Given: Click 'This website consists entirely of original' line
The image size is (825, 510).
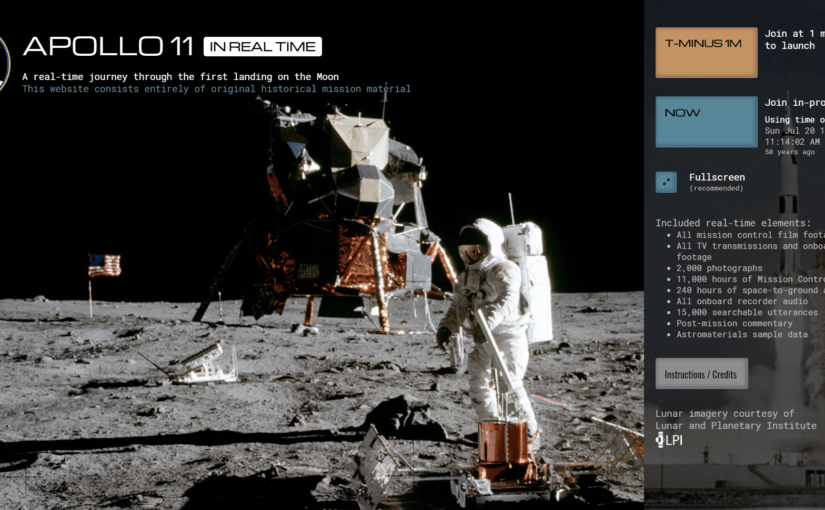Looking at the screenshot, I should click(x=216, y=89).
